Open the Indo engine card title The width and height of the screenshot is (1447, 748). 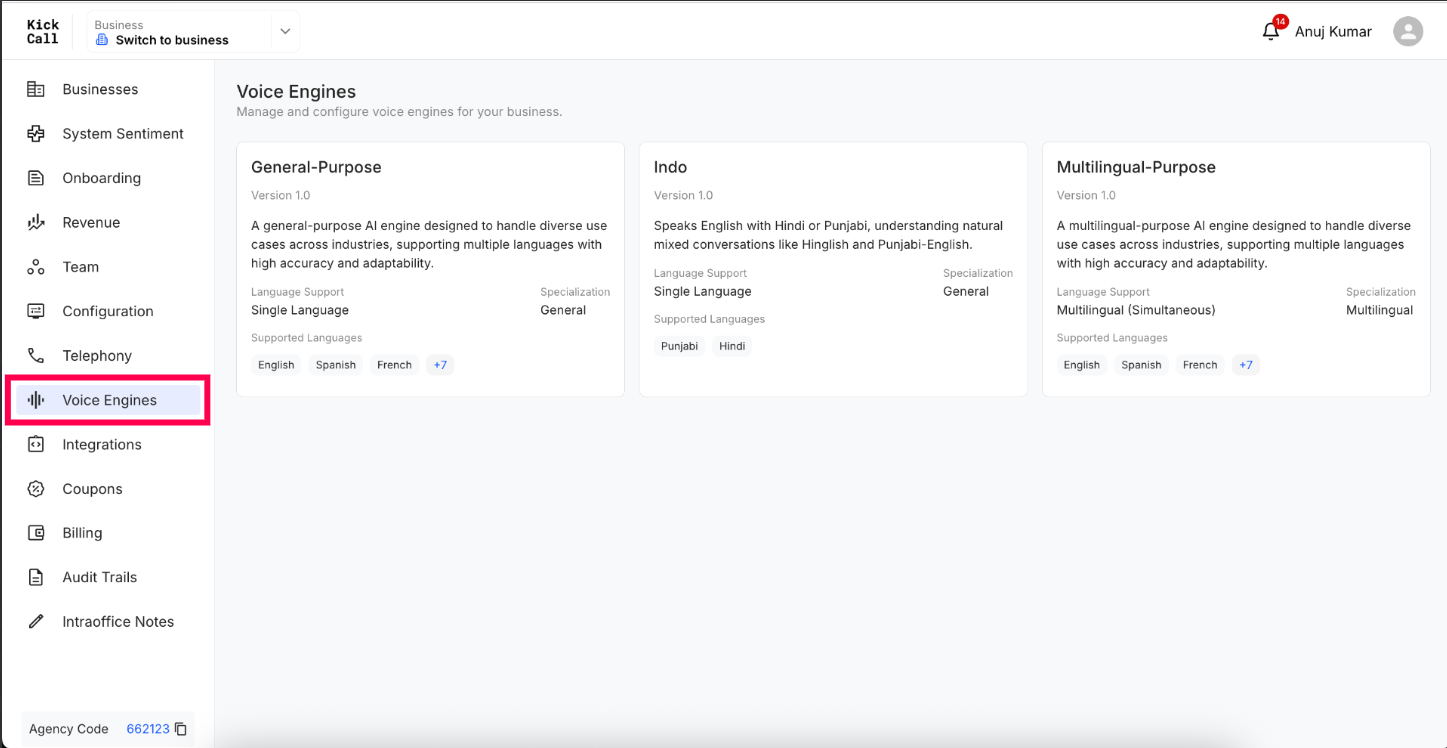pos(671,167)
